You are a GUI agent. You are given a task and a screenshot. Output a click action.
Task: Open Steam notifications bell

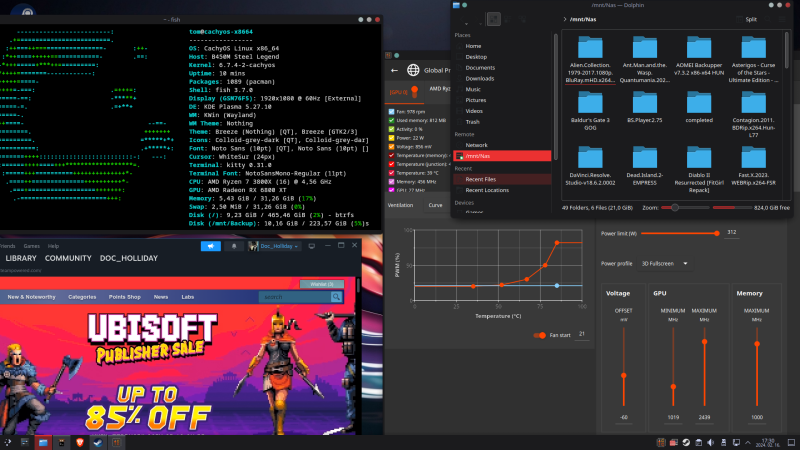(x=234, y=246)
